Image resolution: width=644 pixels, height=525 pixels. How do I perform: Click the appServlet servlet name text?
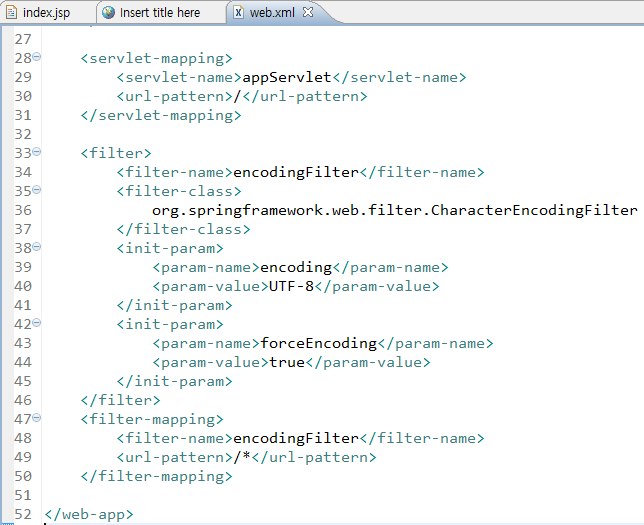pyautogui.click(x=287, y=77)
